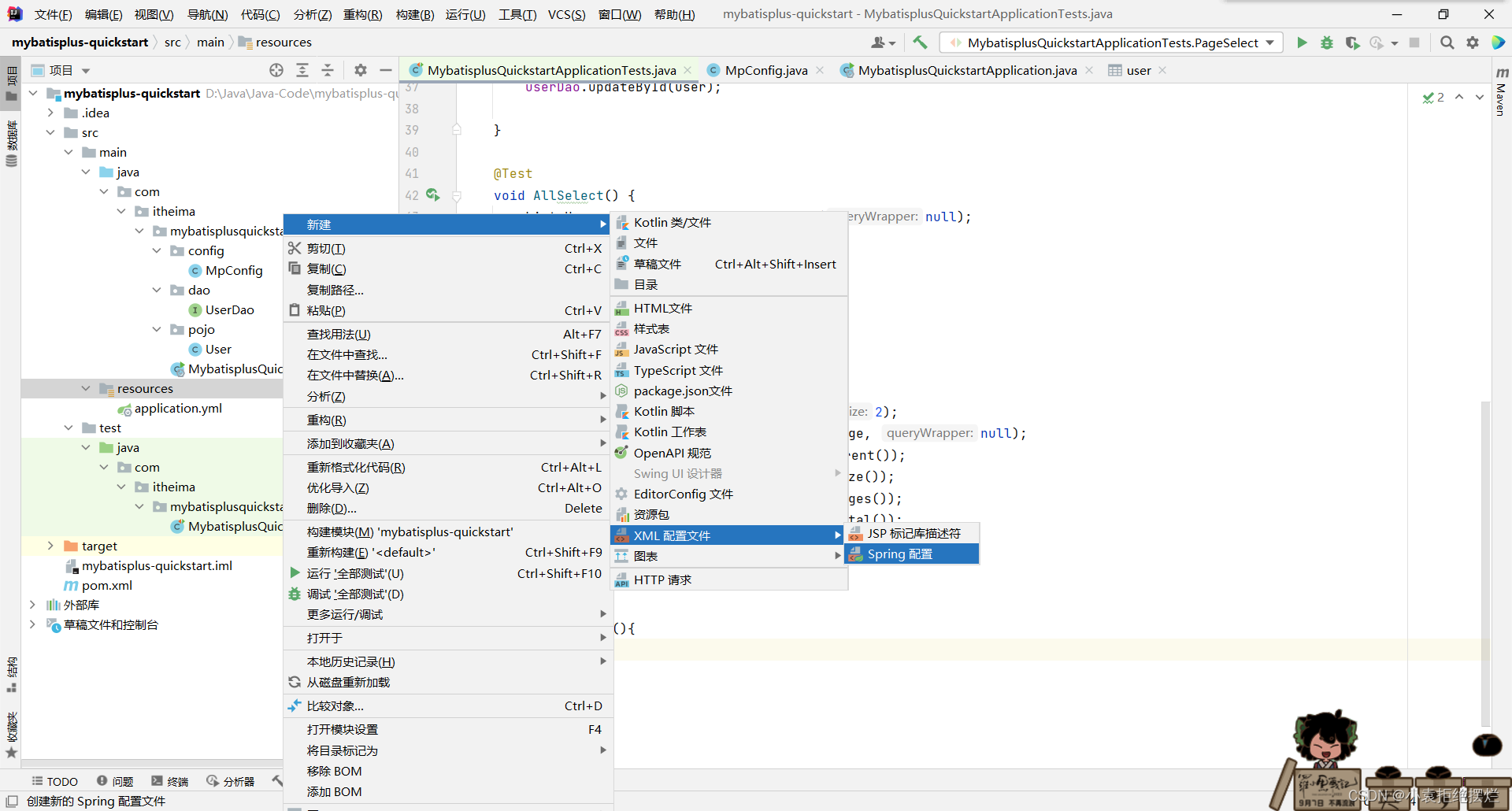Click the Build hammer icon
Viewport: 1512px width, 811px height.
pyautogui.click(x=920, y=43)
